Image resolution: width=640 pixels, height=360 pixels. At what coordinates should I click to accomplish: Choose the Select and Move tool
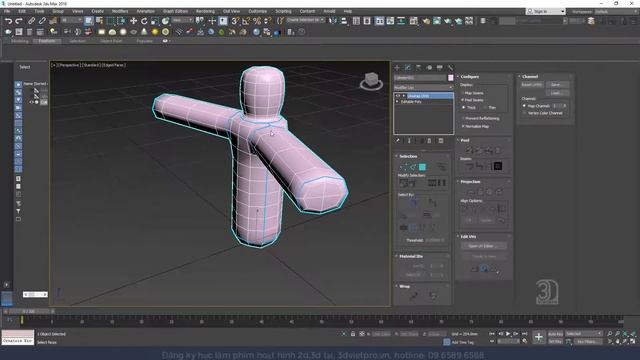click(x=133, y=21)
